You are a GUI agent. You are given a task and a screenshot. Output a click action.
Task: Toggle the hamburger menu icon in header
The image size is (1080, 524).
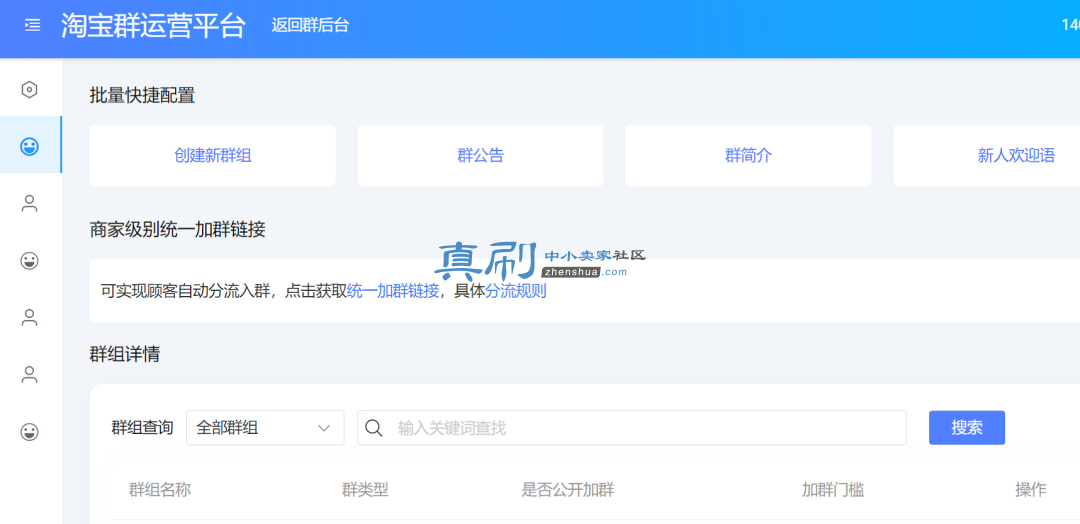pyautogui.click(x=32, y=25)
